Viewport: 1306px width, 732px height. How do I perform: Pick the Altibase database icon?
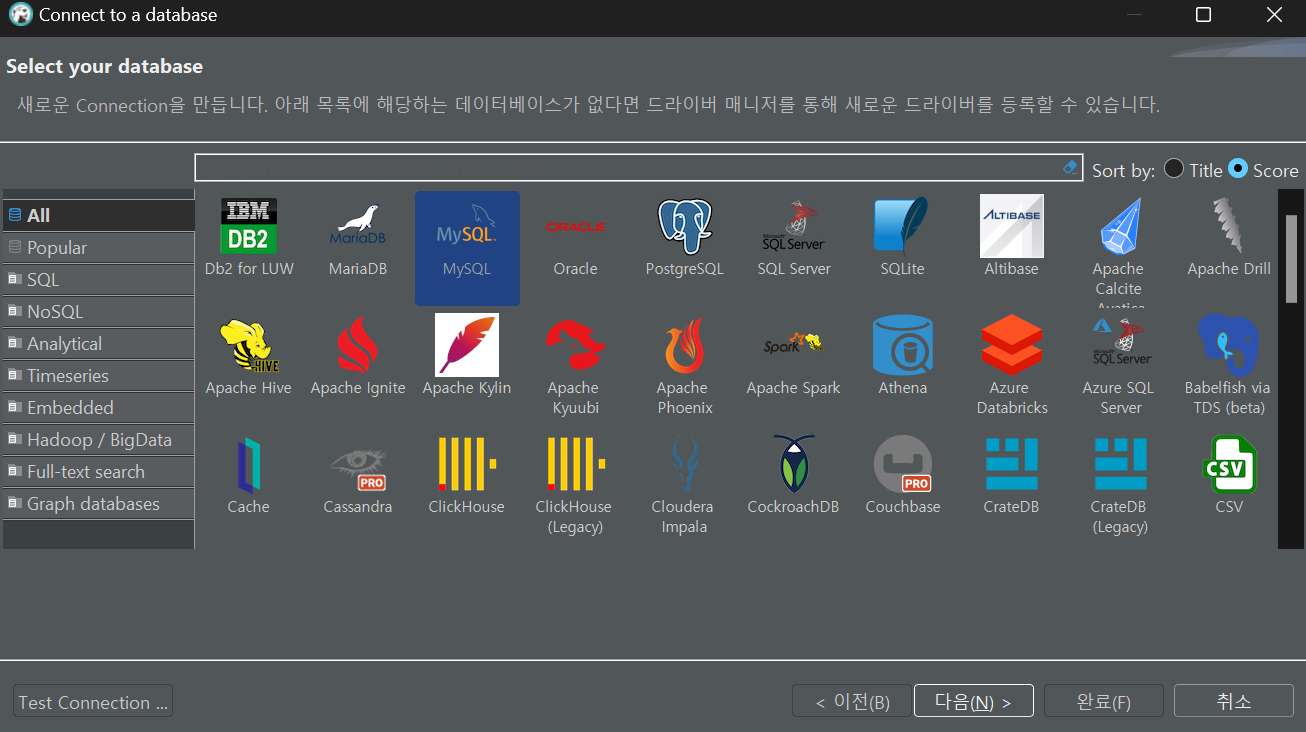pos(1012,226)
